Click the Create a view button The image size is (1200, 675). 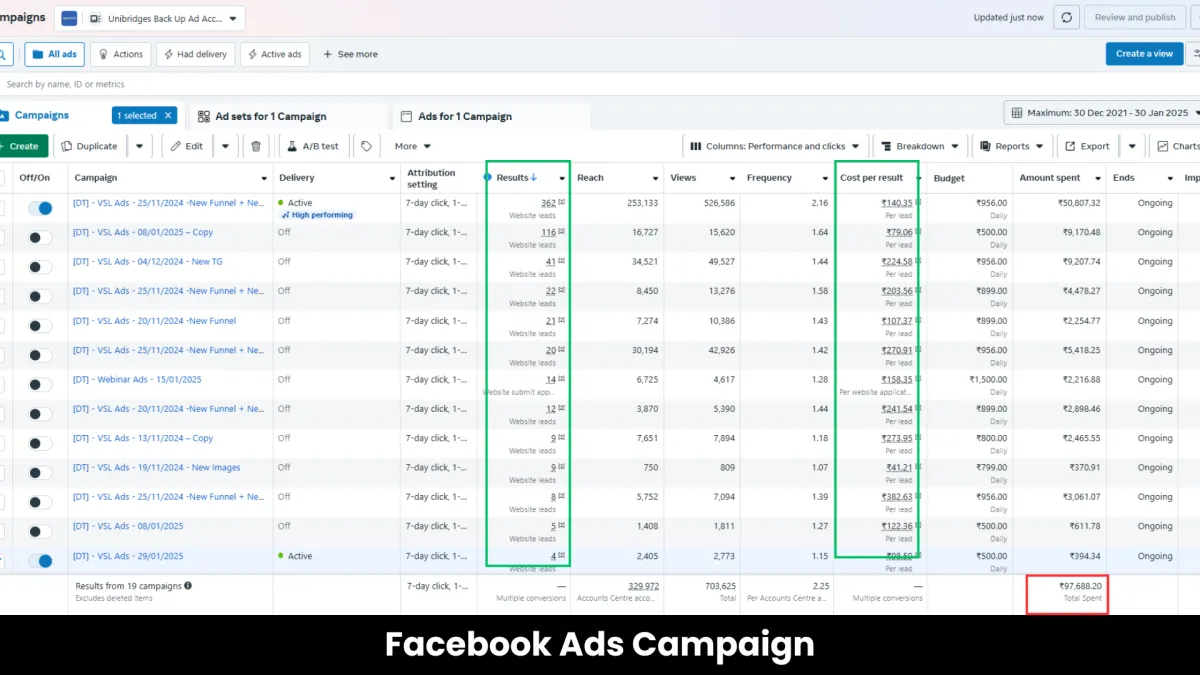click(1144, 54)
